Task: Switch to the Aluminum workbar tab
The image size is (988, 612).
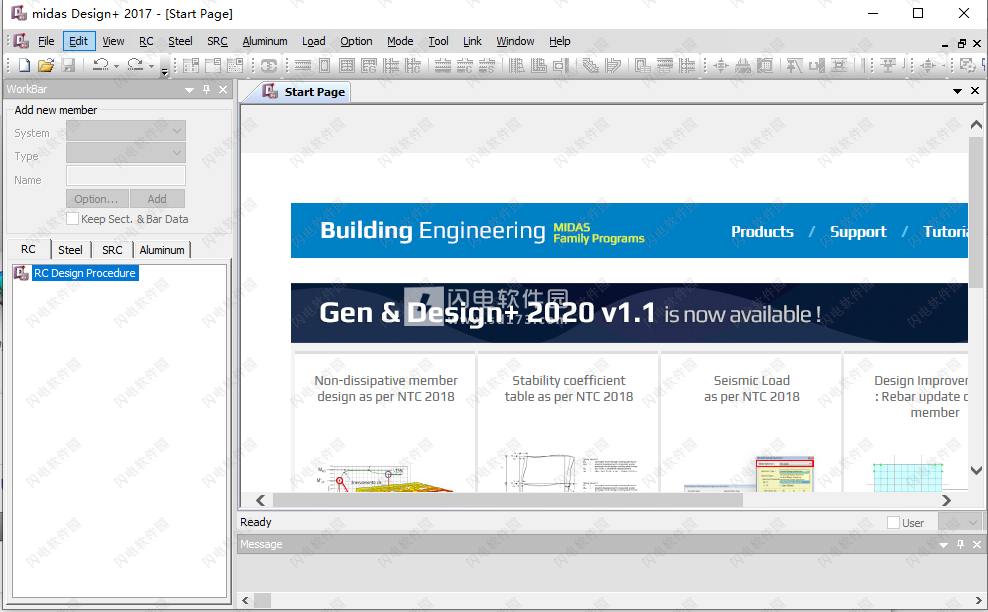Action: [162, 250]
